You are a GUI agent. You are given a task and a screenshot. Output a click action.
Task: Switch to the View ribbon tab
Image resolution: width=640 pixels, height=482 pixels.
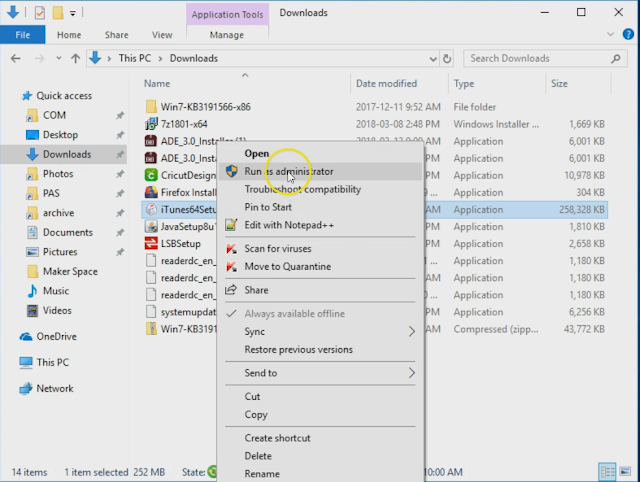pos(162,35)
